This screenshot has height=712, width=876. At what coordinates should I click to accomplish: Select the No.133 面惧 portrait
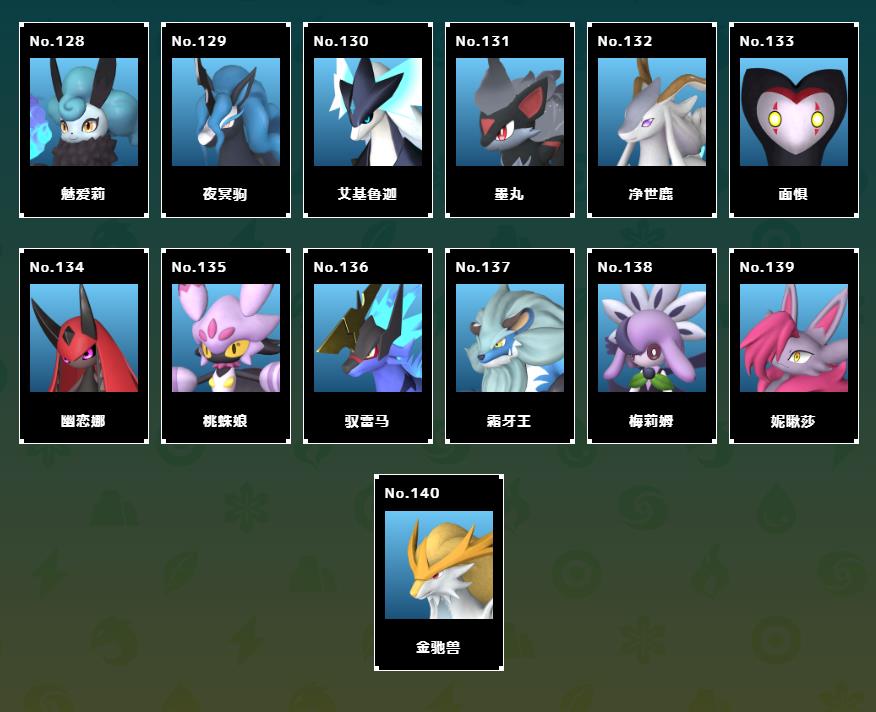tap(794, 112)
